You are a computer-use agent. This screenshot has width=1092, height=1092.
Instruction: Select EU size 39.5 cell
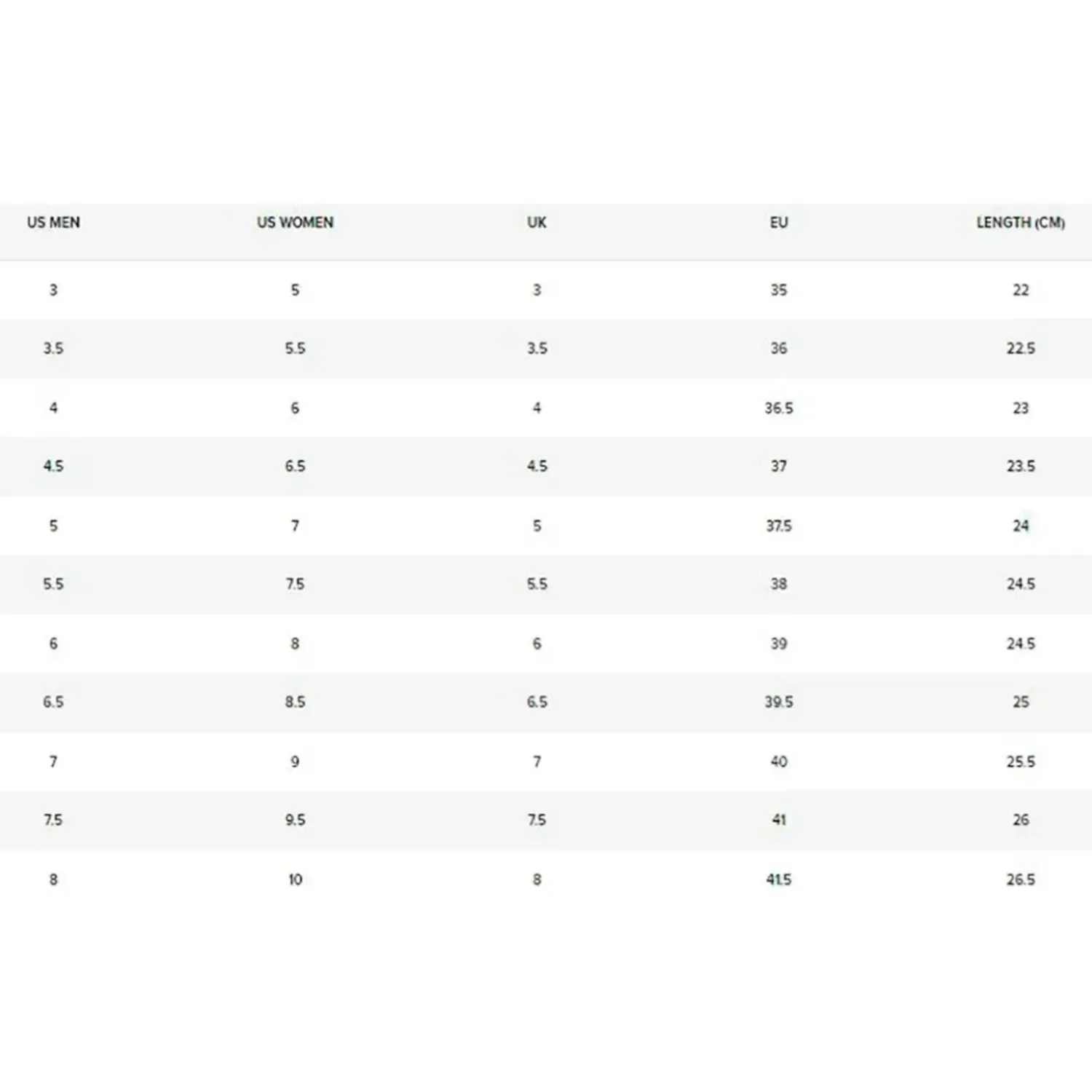pyautogui.click(x=778, y=702)
